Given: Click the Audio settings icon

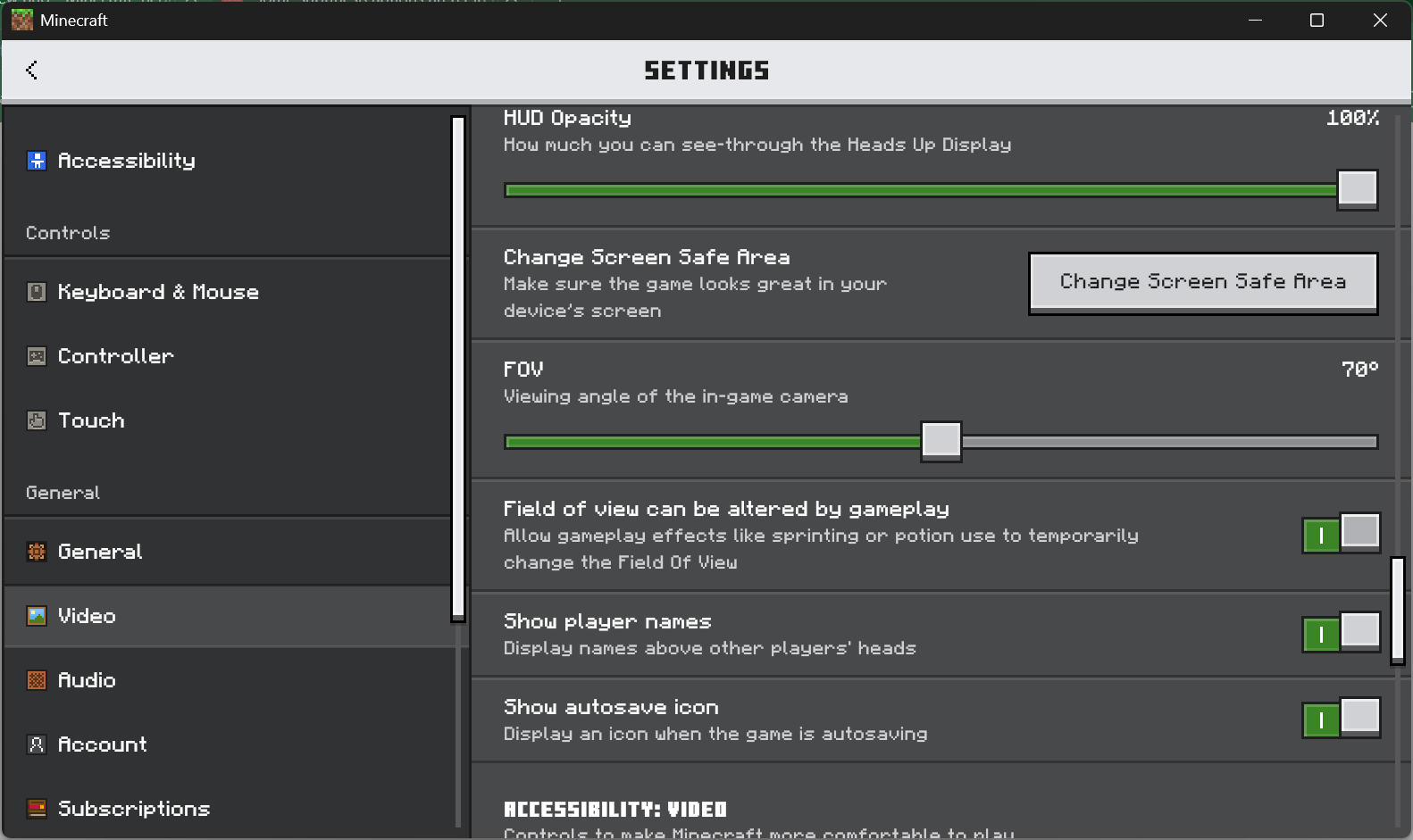Looking at the screenshot, I should pos(37,680).
